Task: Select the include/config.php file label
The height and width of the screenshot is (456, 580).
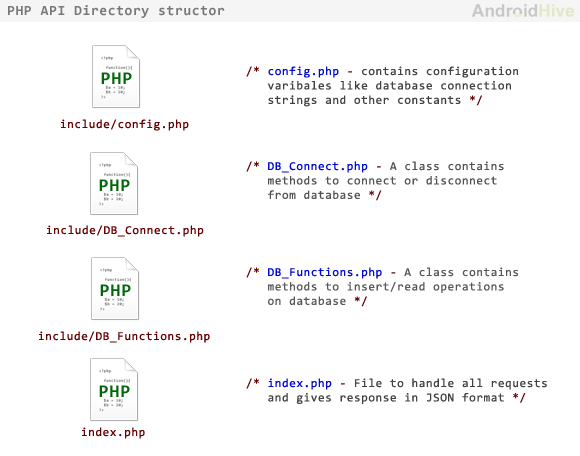Action: pos(125,124)
